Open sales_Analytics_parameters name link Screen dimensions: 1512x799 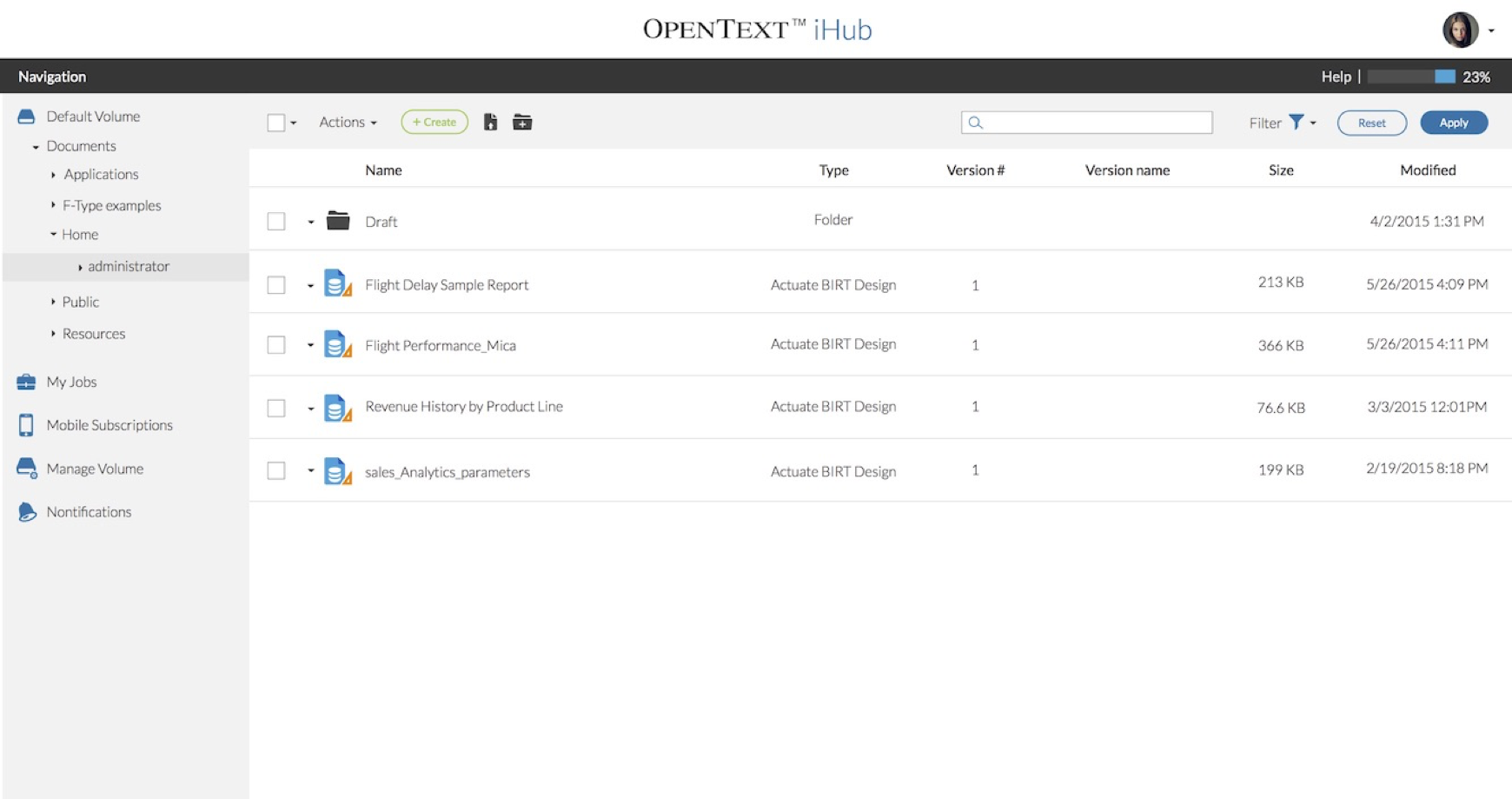pos(448,472)
